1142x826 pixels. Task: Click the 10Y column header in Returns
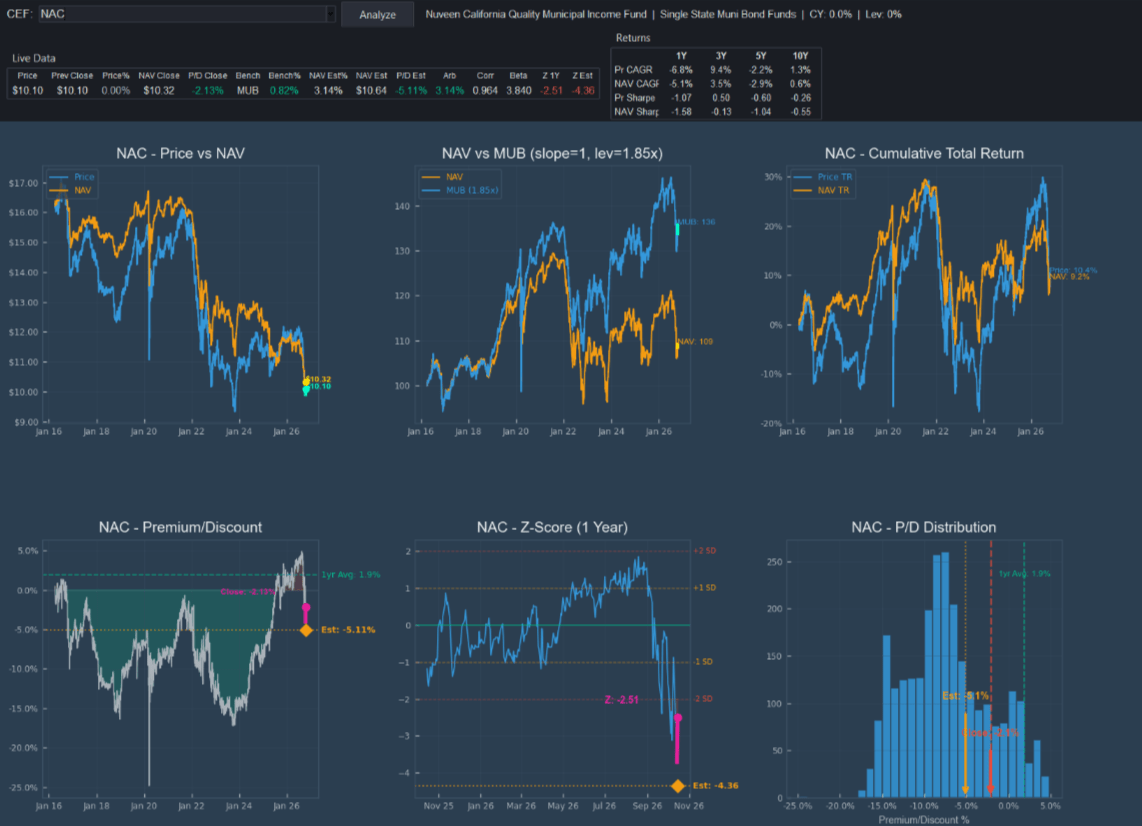pyautogui.click(x=800, y=56)
